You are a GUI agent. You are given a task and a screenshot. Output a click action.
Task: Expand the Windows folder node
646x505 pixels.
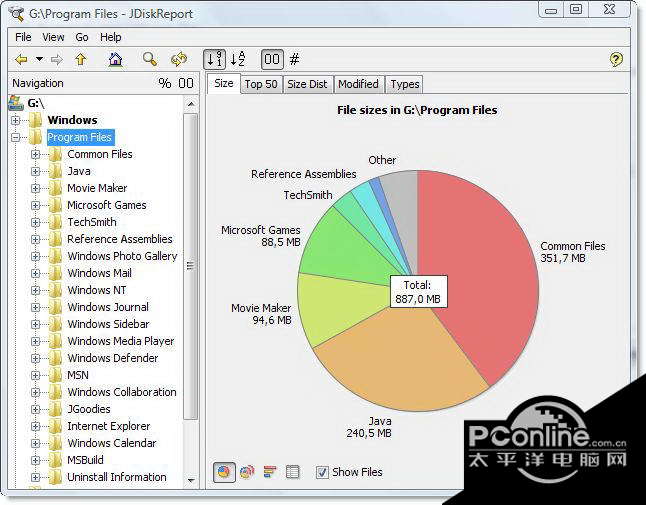tap(16, 120)
